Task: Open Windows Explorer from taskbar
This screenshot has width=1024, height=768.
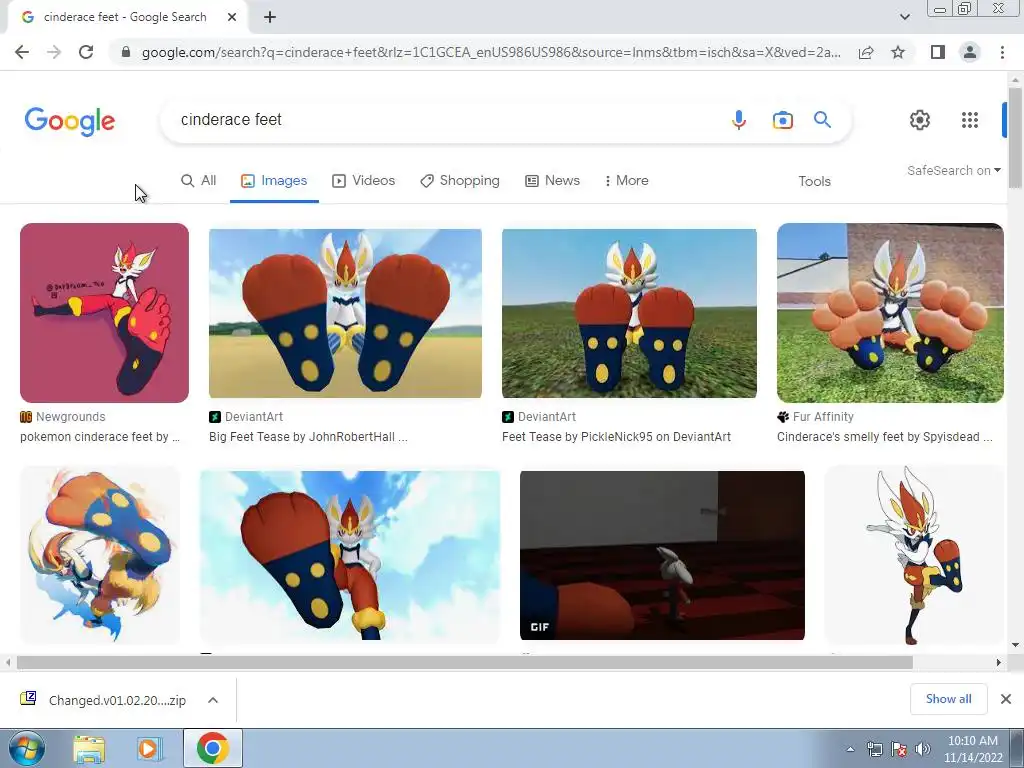Action: click(89, 749)
